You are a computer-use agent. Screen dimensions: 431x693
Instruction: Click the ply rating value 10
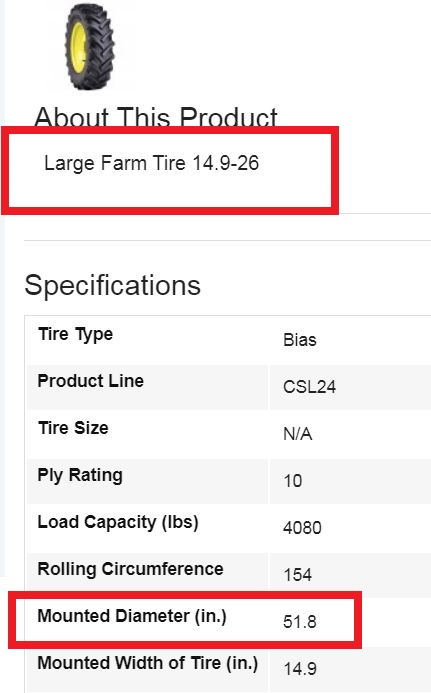[x=293, y=481]
